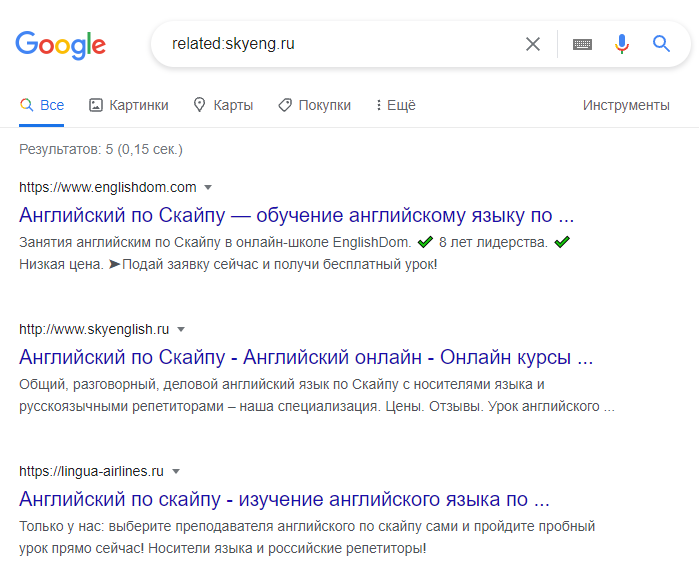Expand the lingua-airlines.ru result dropdown arrow
The height and width of the screenshot is (575, 699).
coord(176,472)
